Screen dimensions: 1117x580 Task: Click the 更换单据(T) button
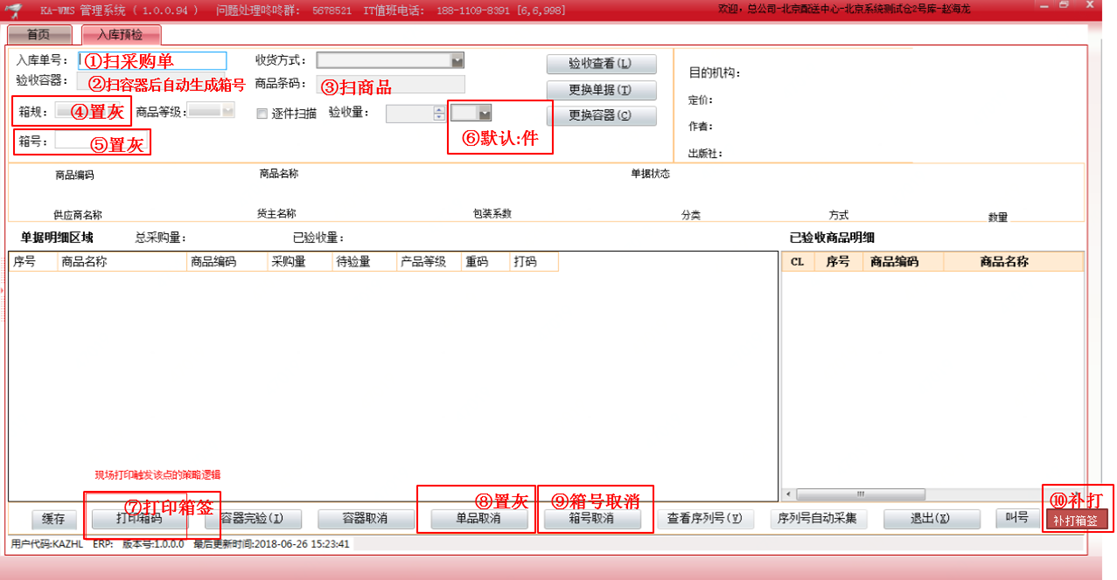click(x=601, y=90)
